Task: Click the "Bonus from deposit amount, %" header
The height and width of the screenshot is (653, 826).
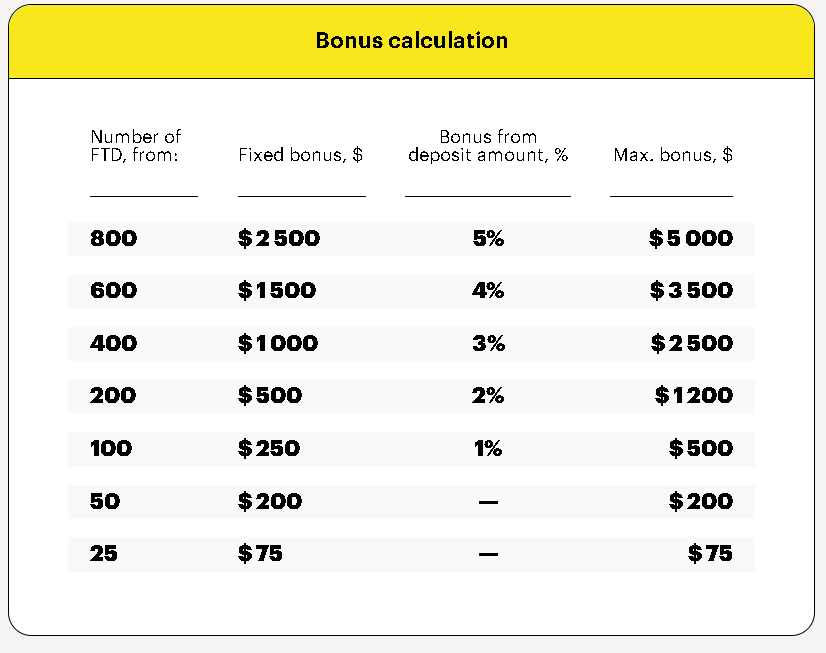Action: click(488, 146)
